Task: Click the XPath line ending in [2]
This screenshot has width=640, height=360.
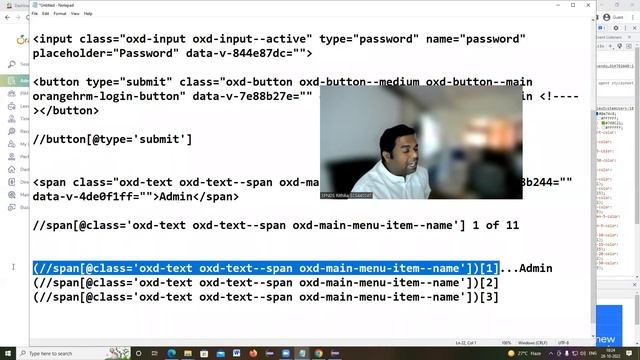Action: point(266,282)
